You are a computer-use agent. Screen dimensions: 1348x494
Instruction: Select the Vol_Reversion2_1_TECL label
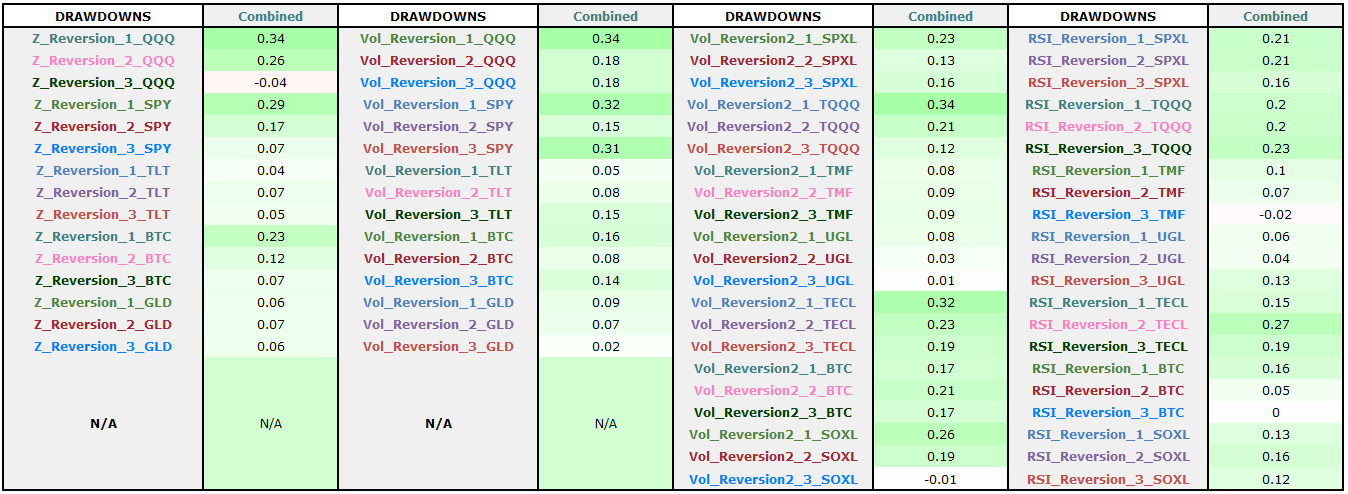click(x=773, y=302)
